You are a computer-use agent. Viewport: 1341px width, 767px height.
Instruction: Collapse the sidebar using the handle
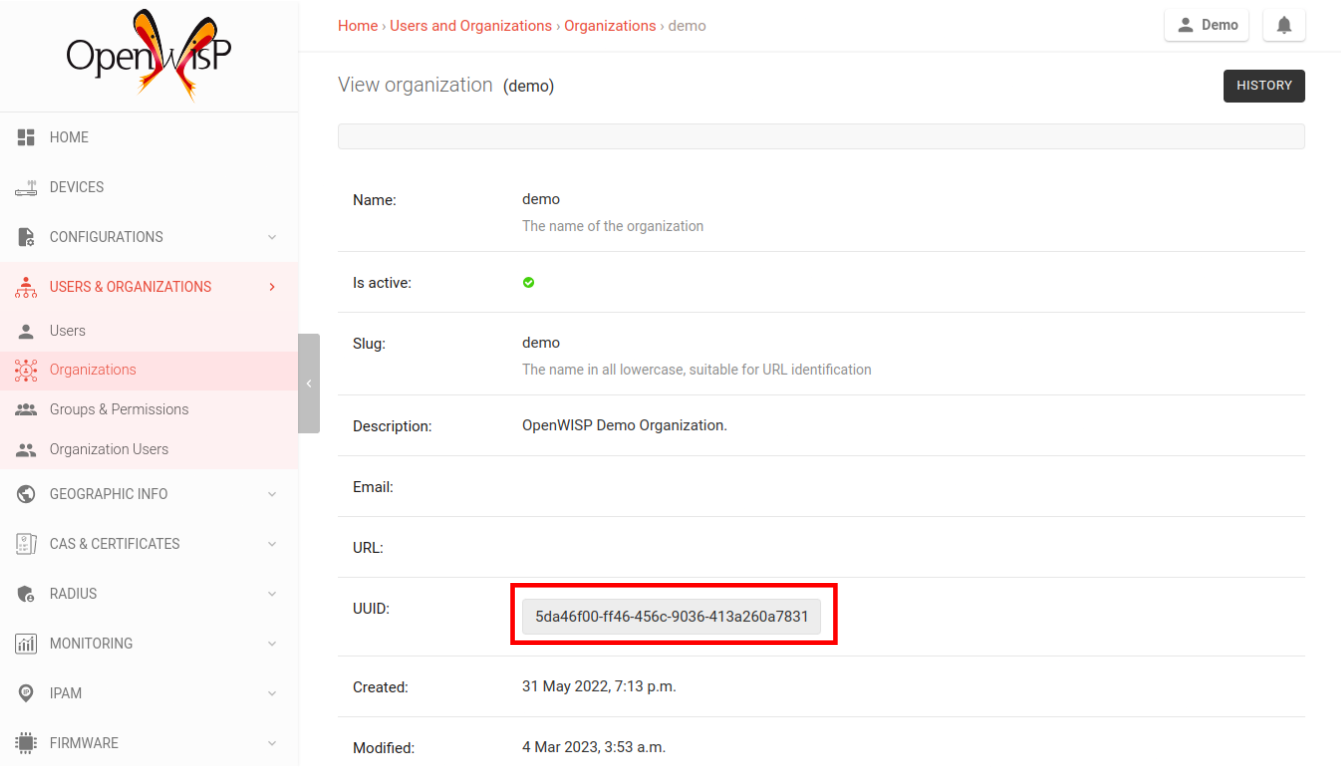309,383
